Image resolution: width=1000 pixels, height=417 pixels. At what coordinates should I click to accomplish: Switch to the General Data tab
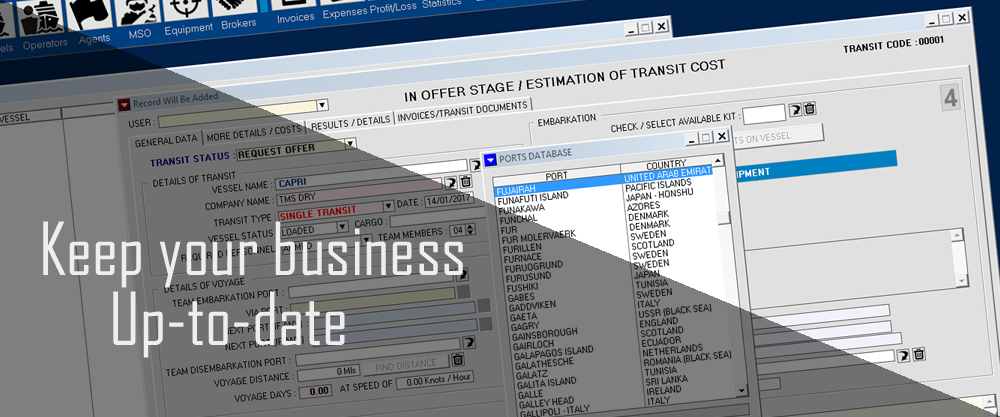pos(166,141)
